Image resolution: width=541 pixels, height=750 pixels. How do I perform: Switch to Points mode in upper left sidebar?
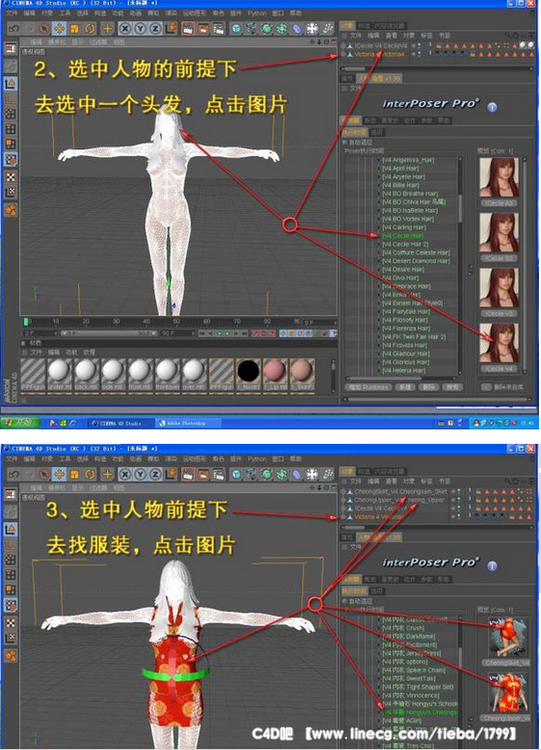point(10,114)
